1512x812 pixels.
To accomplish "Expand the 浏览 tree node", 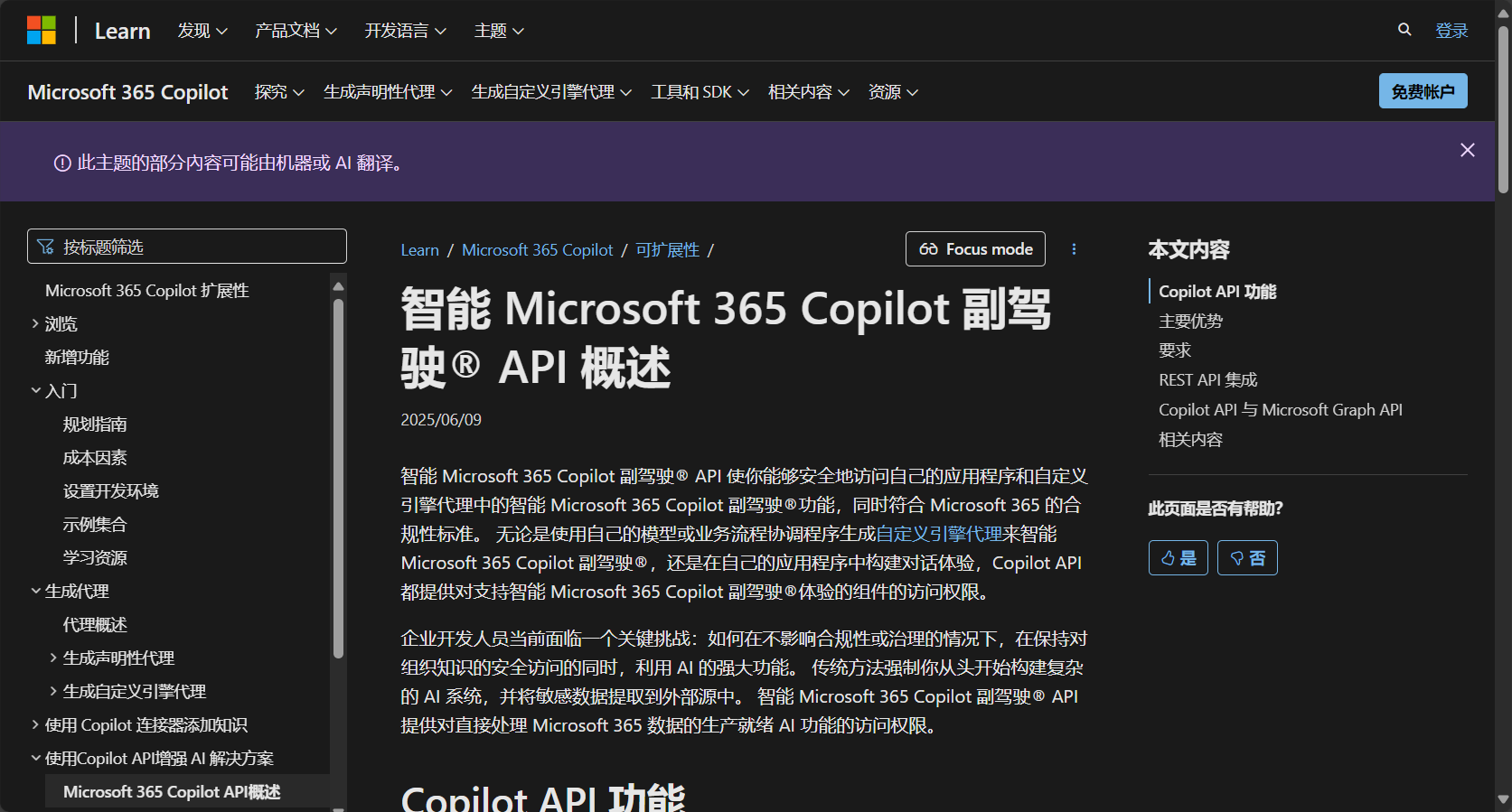I will (x=35, y=323).
